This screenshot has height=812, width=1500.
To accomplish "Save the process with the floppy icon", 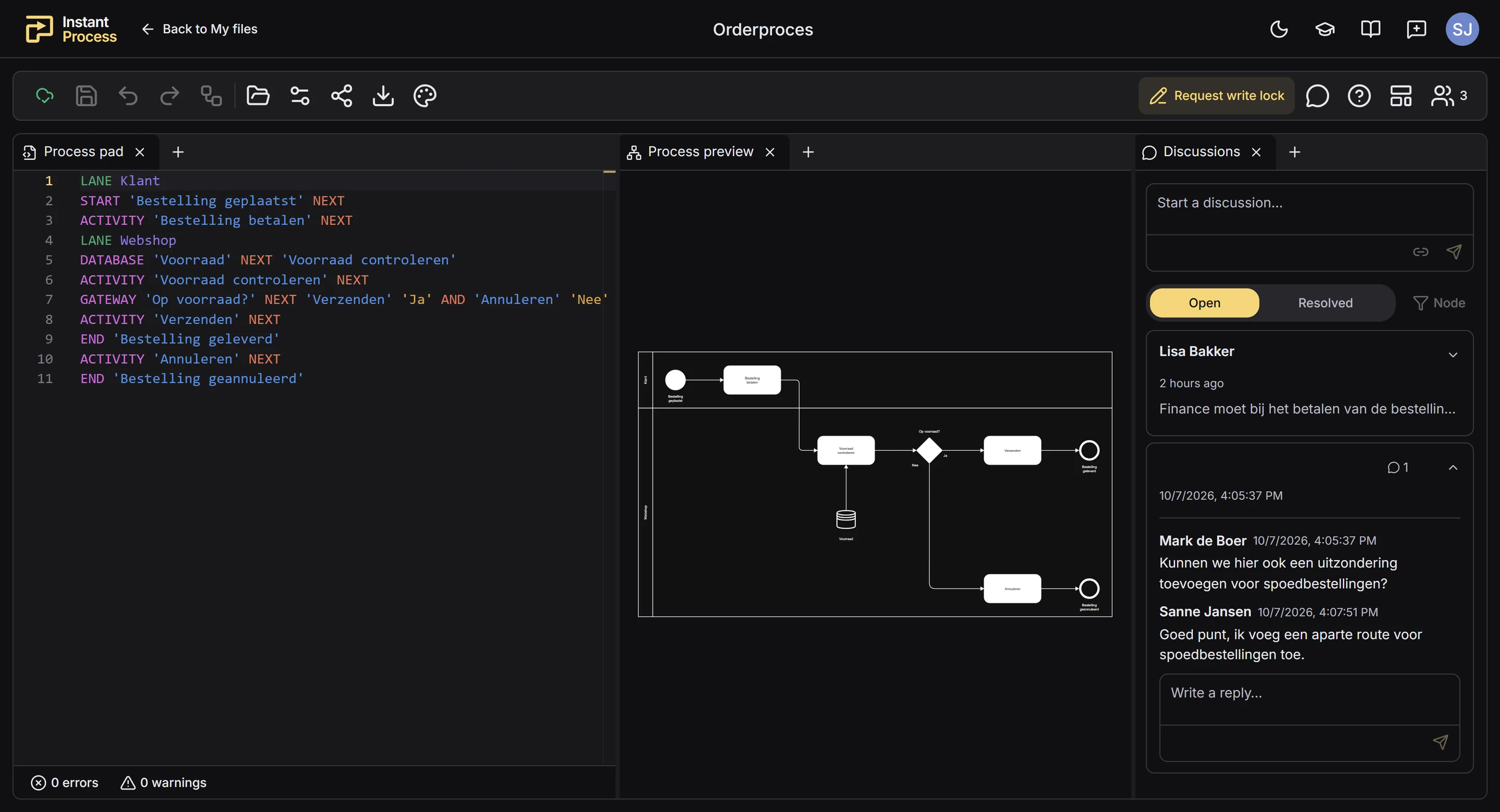I will tap(86, 95).
